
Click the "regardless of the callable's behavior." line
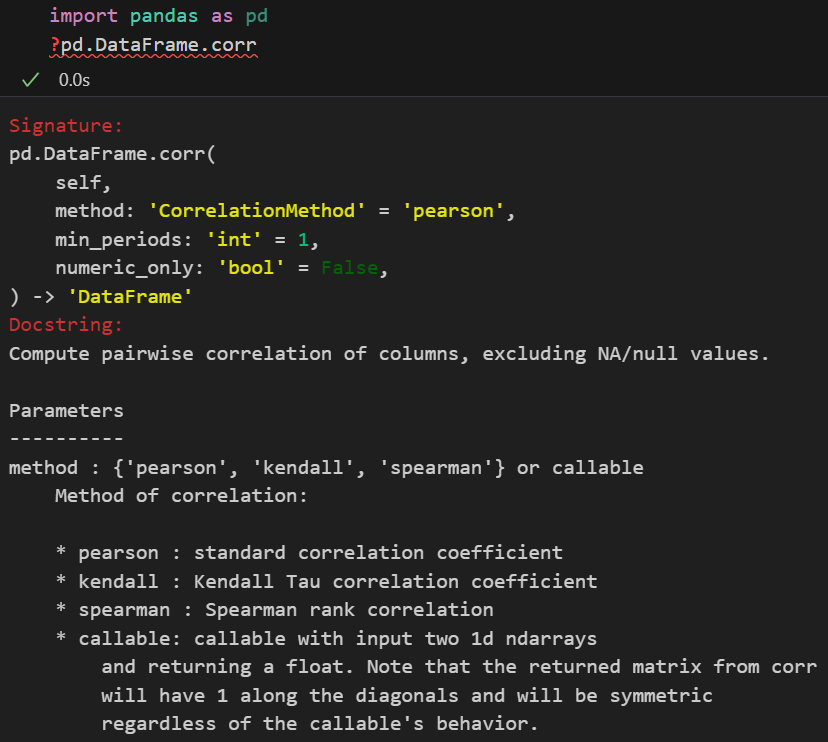(319, 724)
